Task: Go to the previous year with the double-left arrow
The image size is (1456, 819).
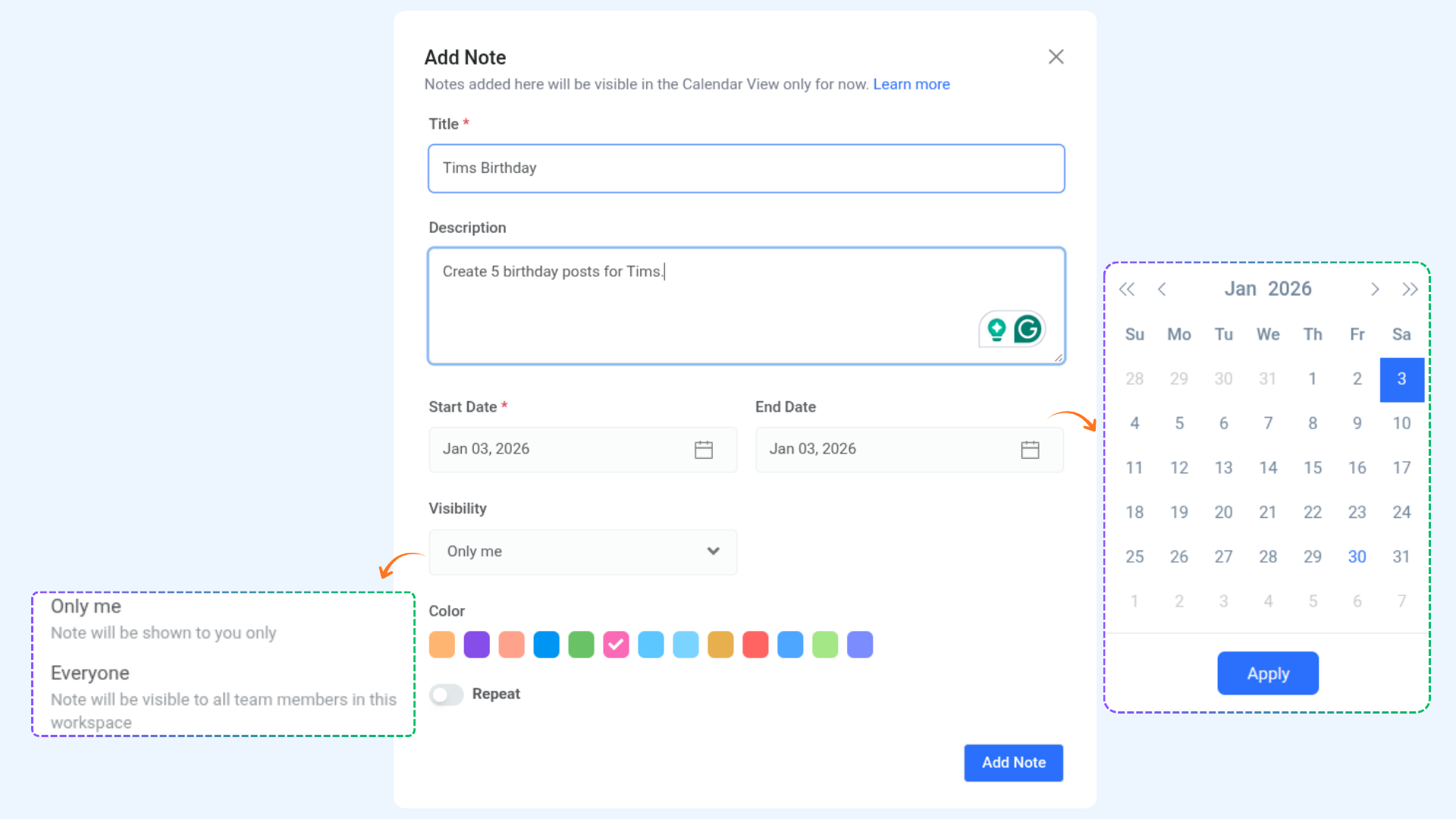Action: tap(1127, 289)
